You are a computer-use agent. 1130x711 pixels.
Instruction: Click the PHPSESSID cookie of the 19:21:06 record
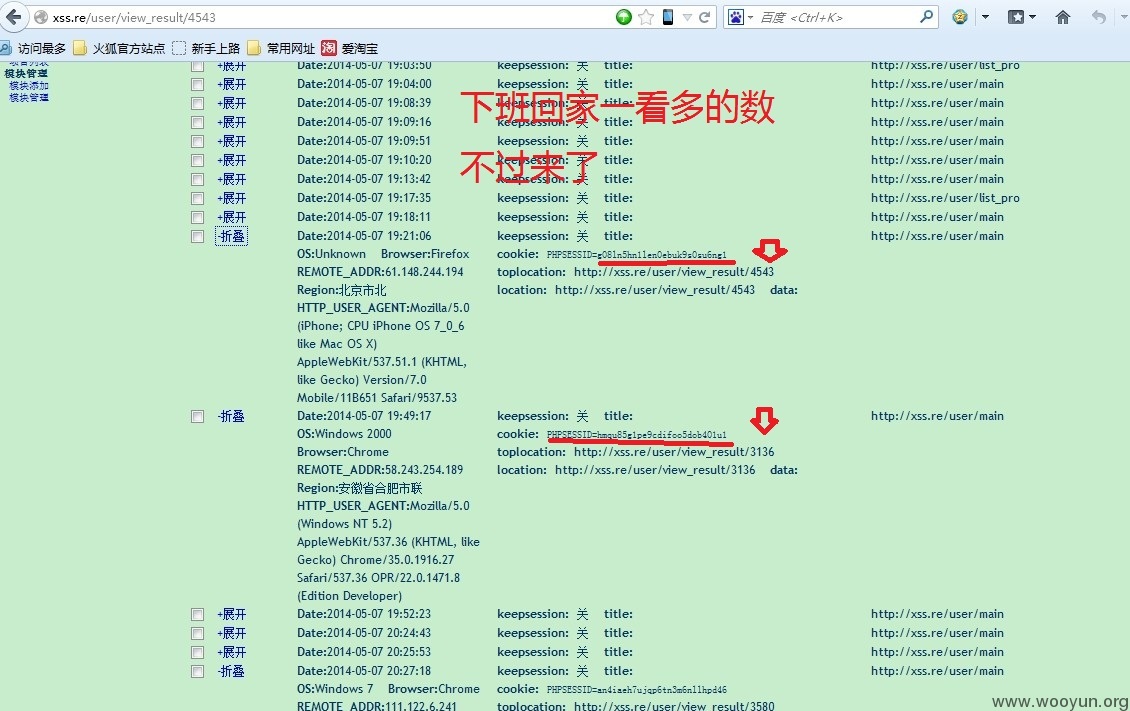(636, 255)
